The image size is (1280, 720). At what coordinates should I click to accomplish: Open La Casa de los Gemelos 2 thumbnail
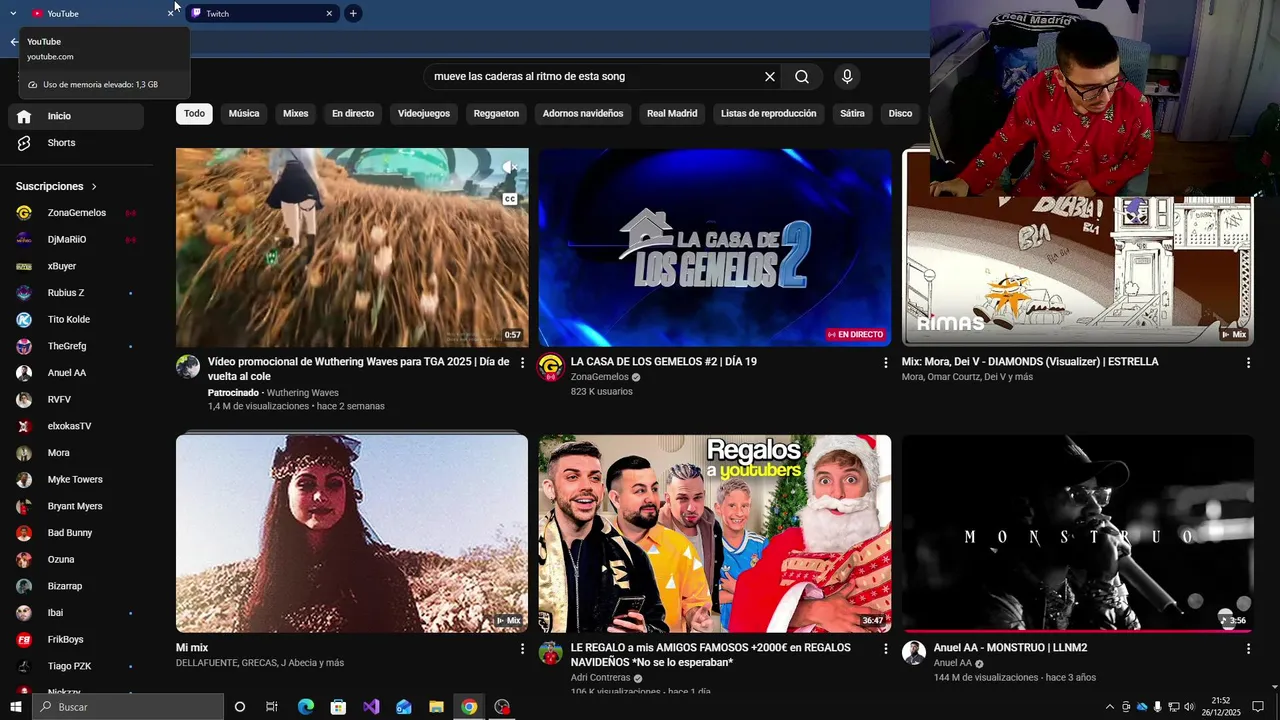715,247
